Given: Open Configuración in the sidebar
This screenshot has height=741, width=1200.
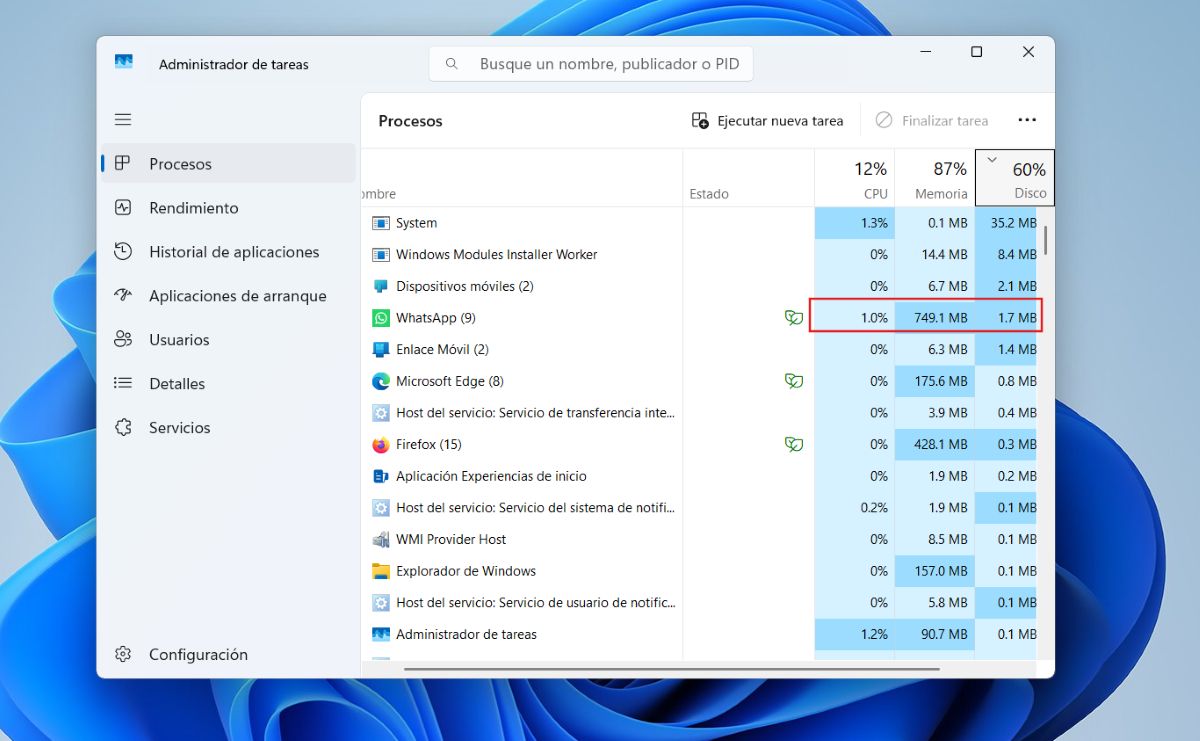Looking at the screenshot, I should (229, 654).
